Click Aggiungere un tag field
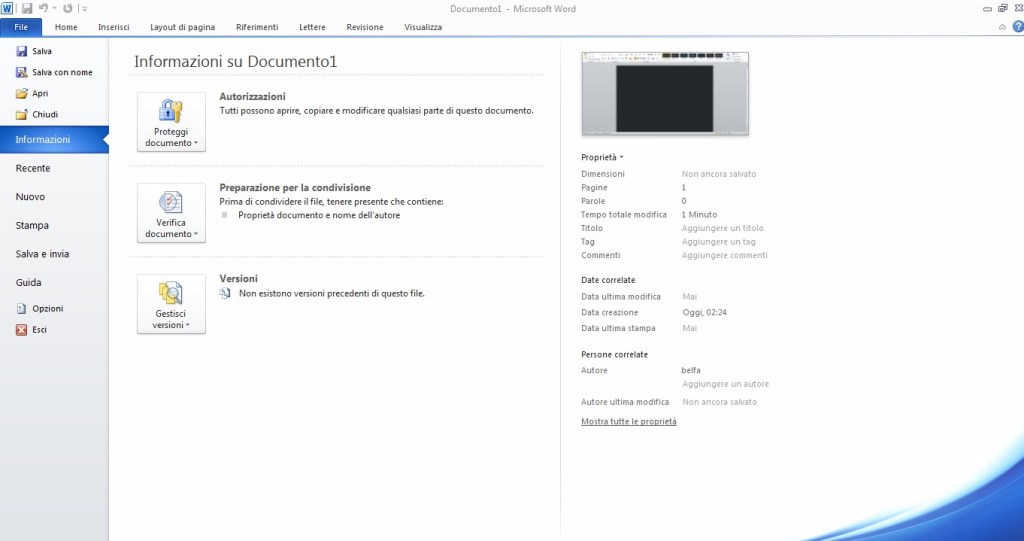The image size is (1024, 541). (x=718, y=242)
